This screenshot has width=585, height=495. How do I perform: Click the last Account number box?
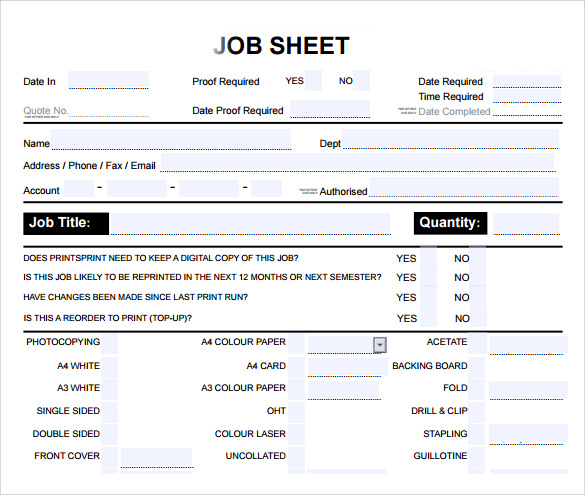(266, 188)
